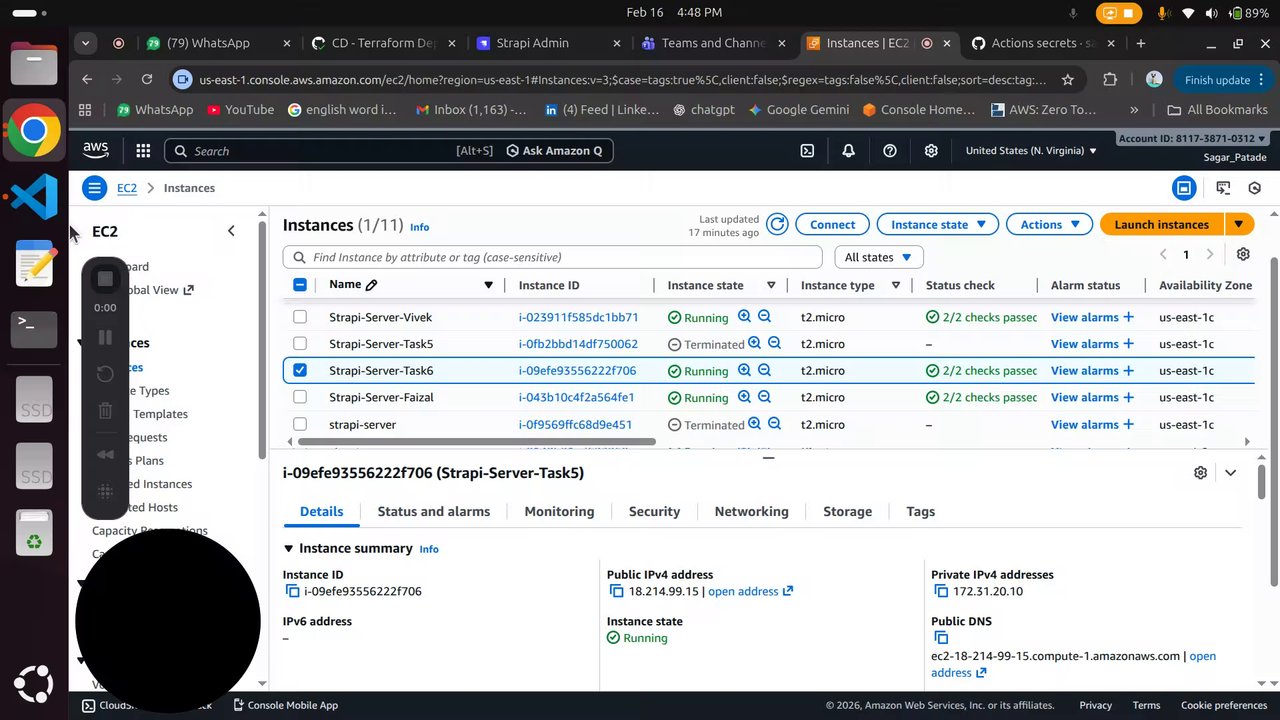The height and width of the screenshot is (720, 1280).
Task: Open Chrome extensions puzzle icon
Action: click(x=1110, y=80)
